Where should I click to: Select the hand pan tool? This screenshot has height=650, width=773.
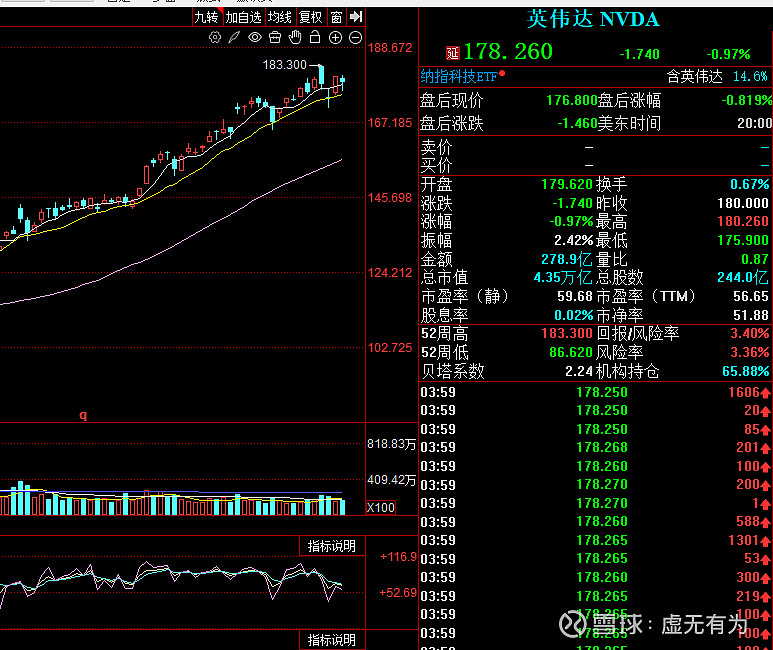295,37
